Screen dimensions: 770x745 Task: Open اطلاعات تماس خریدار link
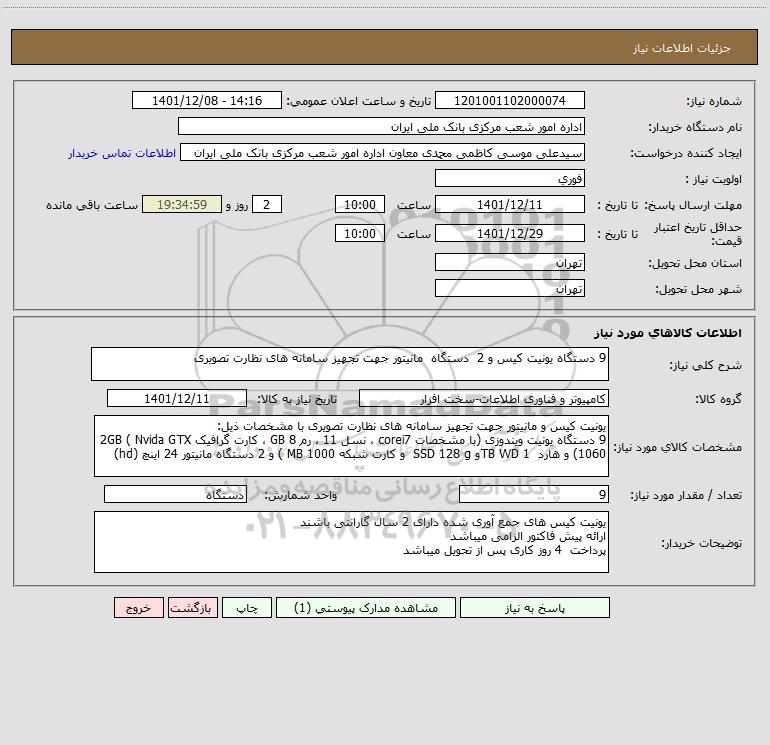pos(122,153)
